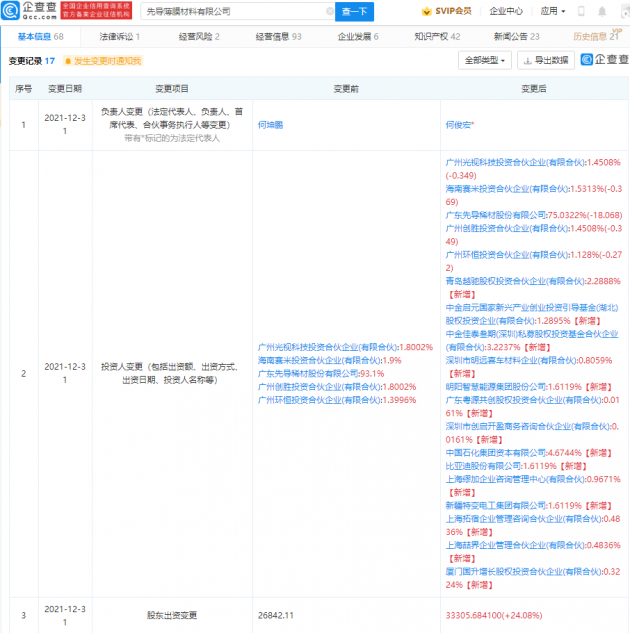Open the 企业中心 link
Screen dimensions: 630x633
click(x=506, y=11)
